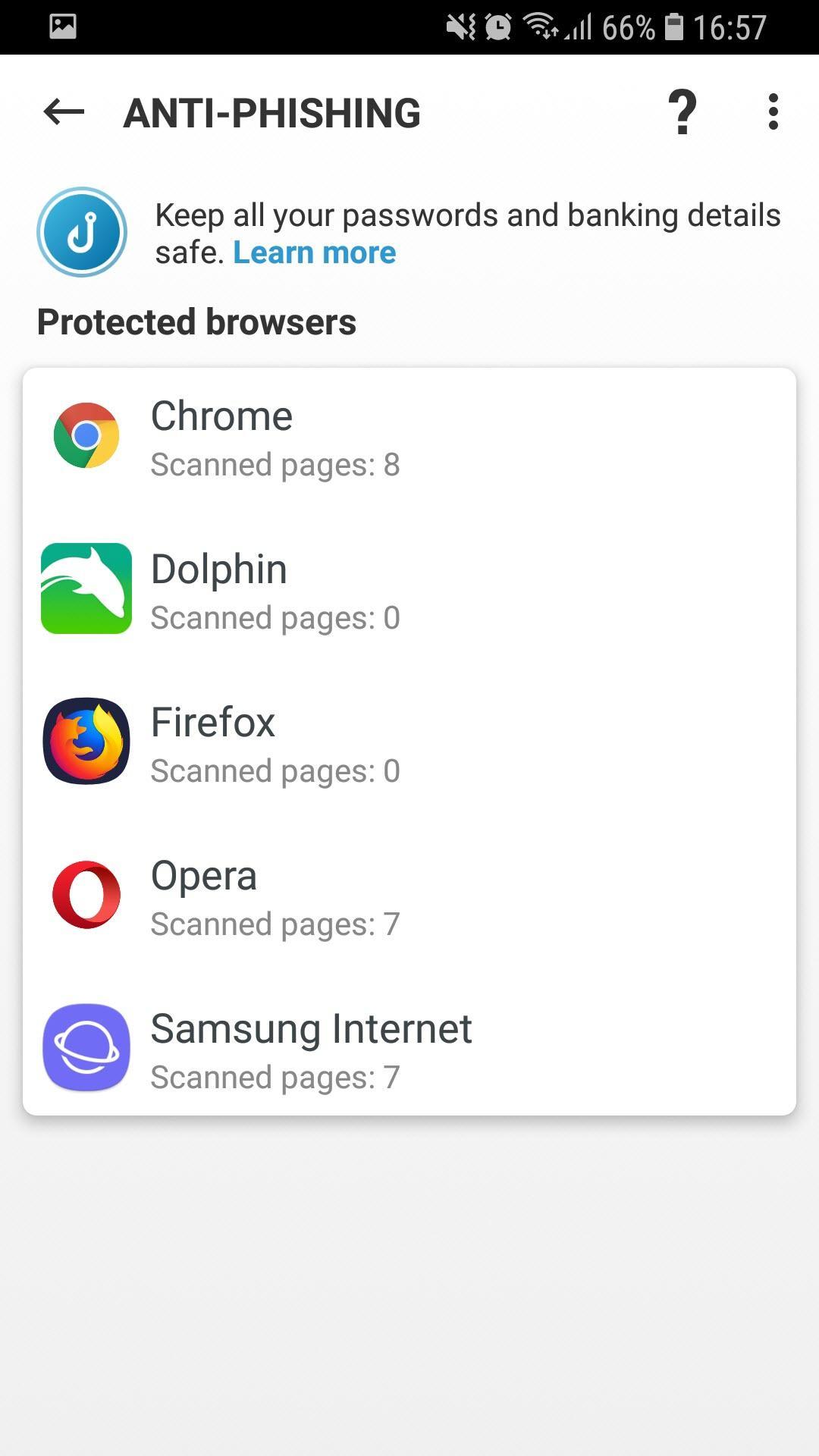Tap the anti-phishing hook icon
This screenshot has height=1456, width=819.
click(x=82, y=232)
